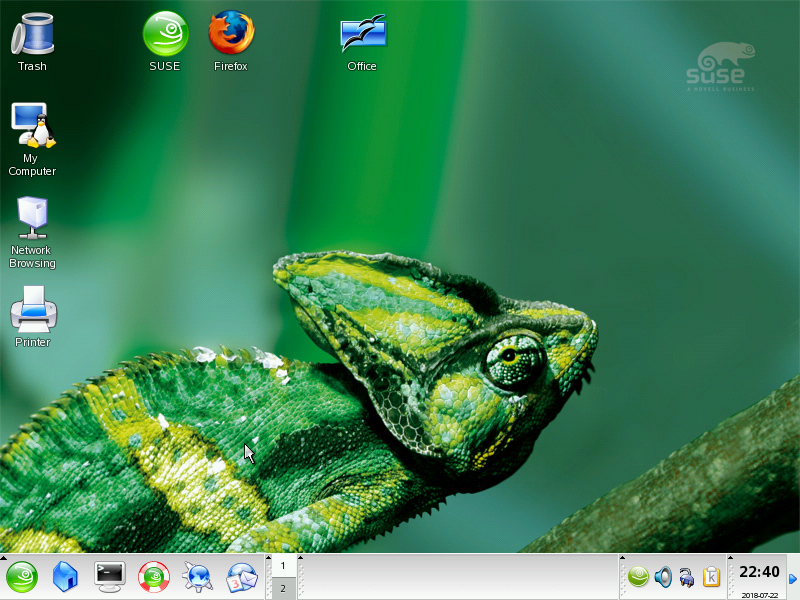
Task: Click the 22:40 panel clock
Action: [758, 573]
